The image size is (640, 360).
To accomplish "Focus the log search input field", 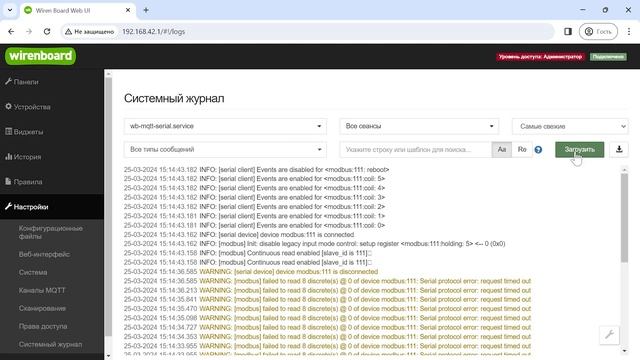I will [x=416, y=149].
